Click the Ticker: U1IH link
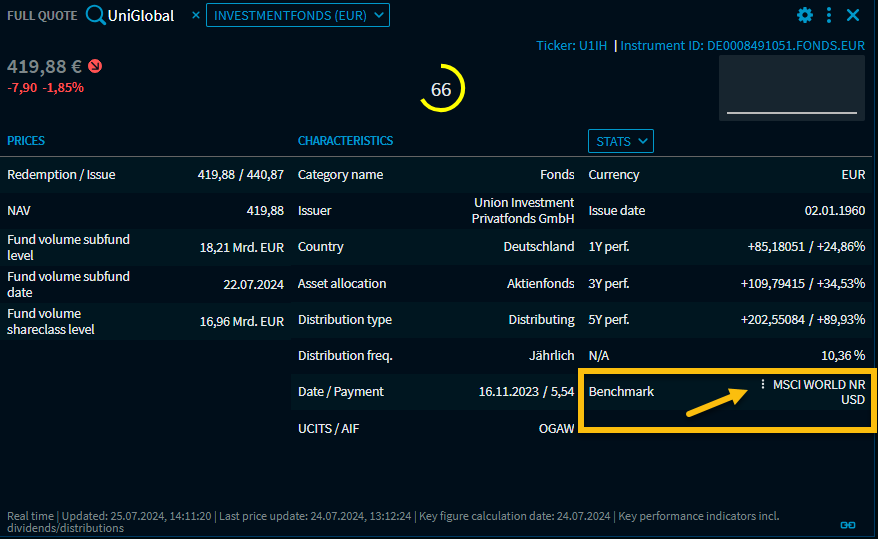This screenshot has height=539, width=878. point(572,45)
